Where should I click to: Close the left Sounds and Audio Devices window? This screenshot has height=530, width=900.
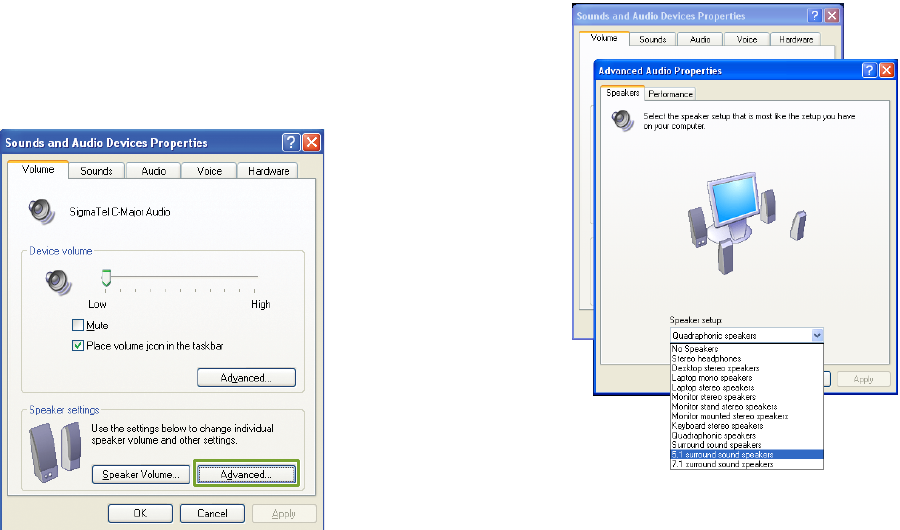(312, 142)
